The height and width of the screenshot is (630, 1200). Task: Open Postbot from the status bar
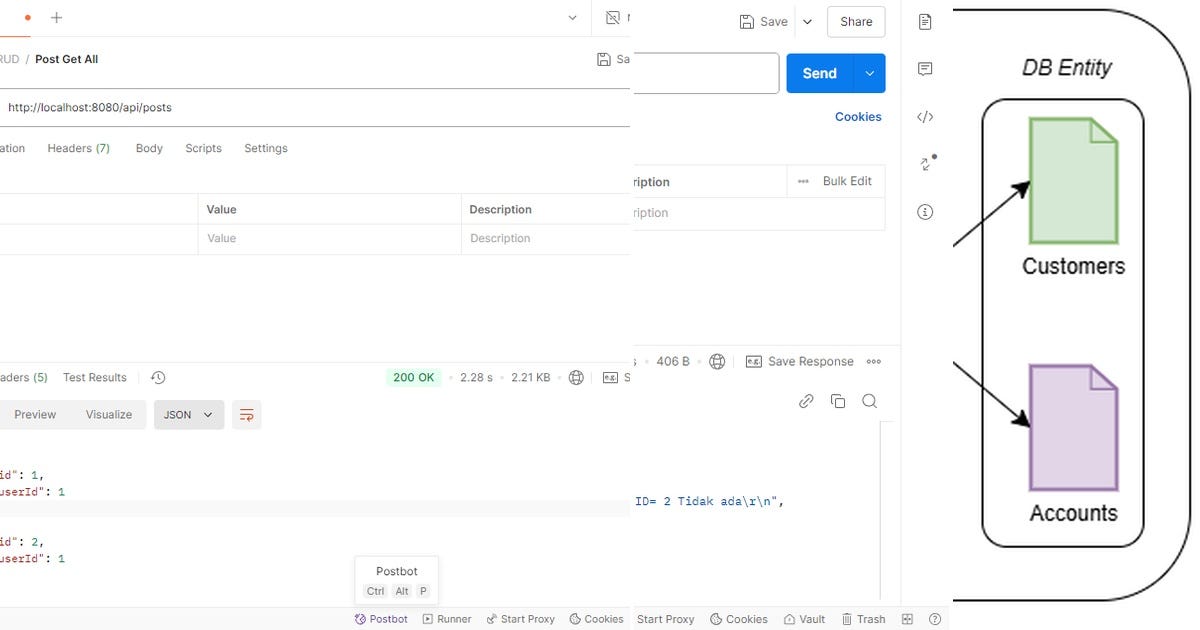click(x=381, y=618)
